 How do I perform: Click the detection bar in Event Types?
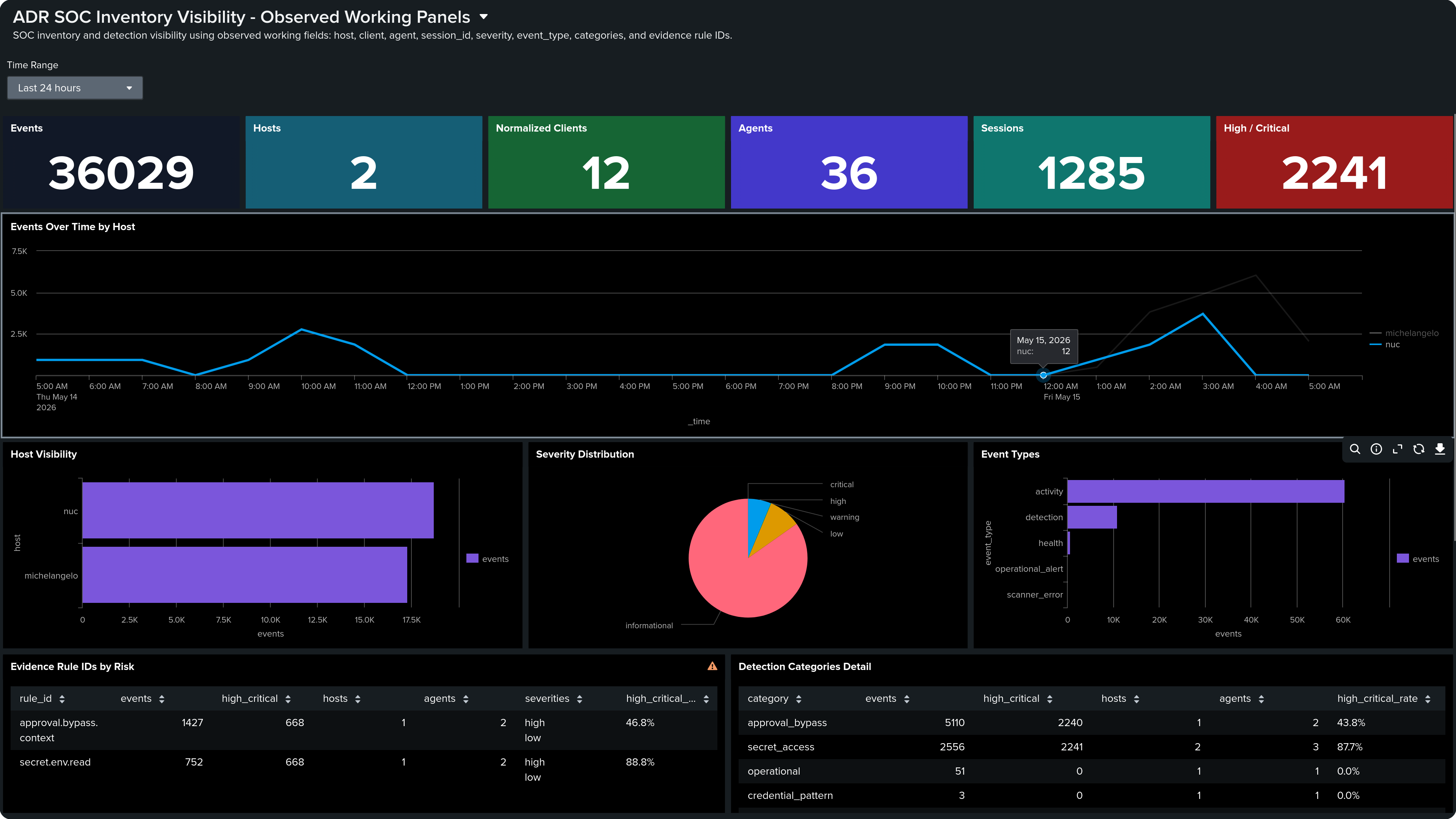1092,517
